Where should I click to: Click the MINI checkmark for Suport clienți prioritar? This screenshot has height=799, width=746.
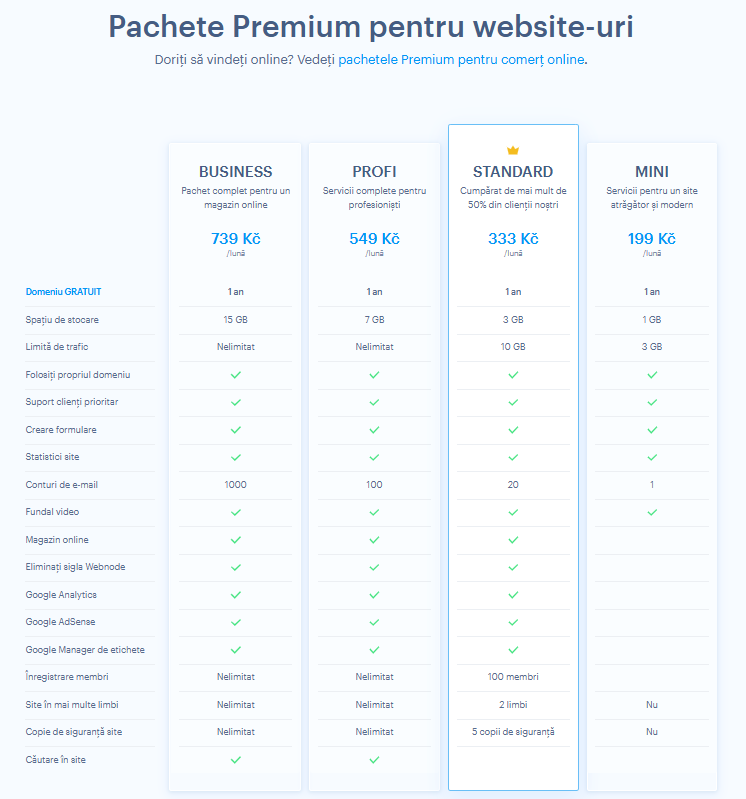652,402
